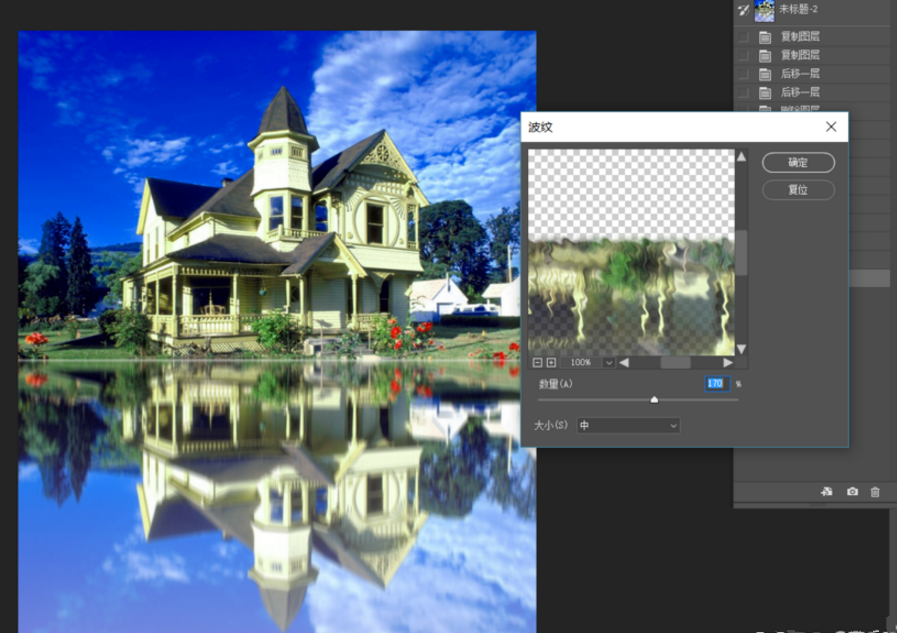Click the 数量 amount value field
897x633 pixels.
click(717, 384)
